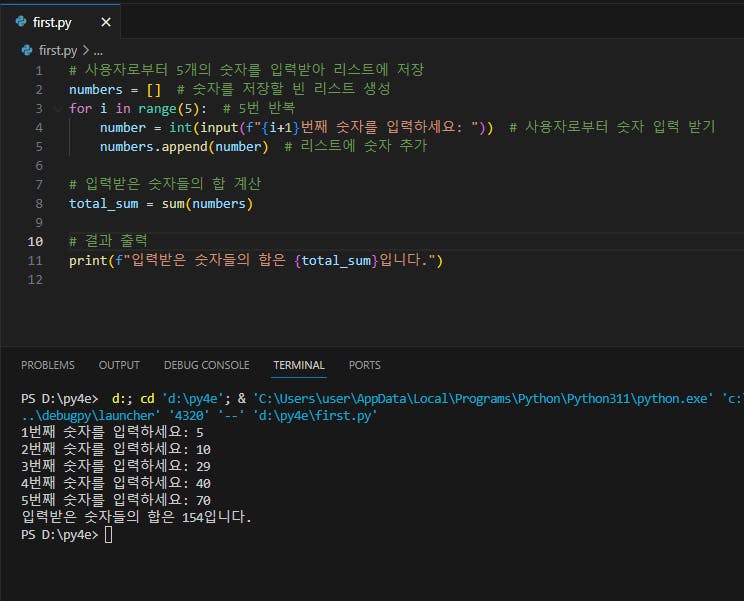Switch to the PORTS tab
744x601 pixels.
pyautogui.click(x=364, y=365)
